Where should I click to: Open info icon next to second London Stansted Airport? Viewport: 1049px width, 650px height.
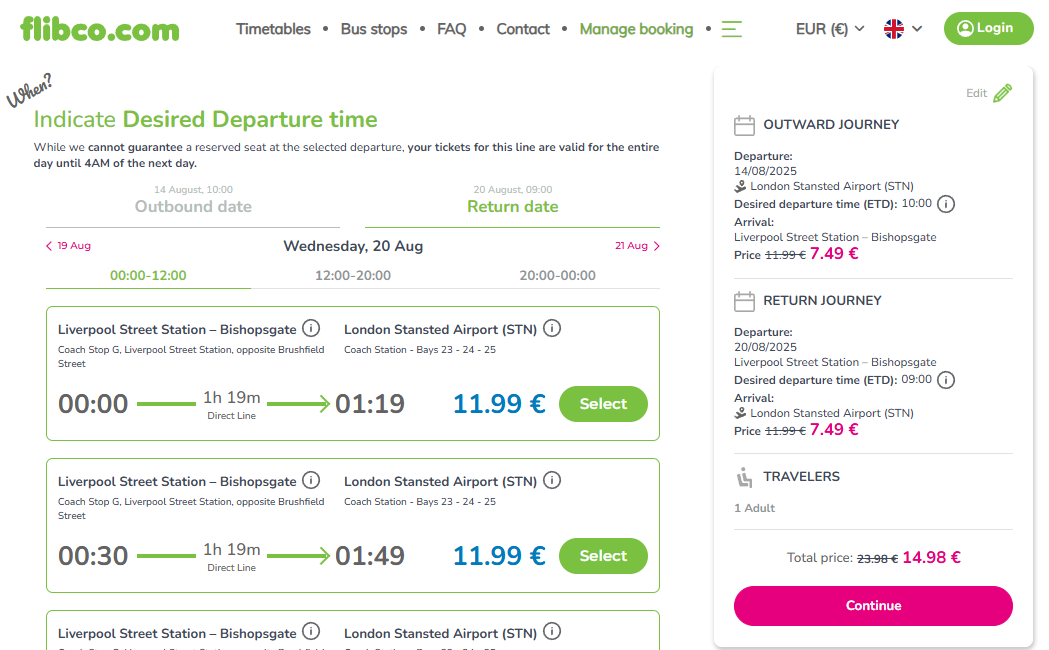(x=552, y=480)
